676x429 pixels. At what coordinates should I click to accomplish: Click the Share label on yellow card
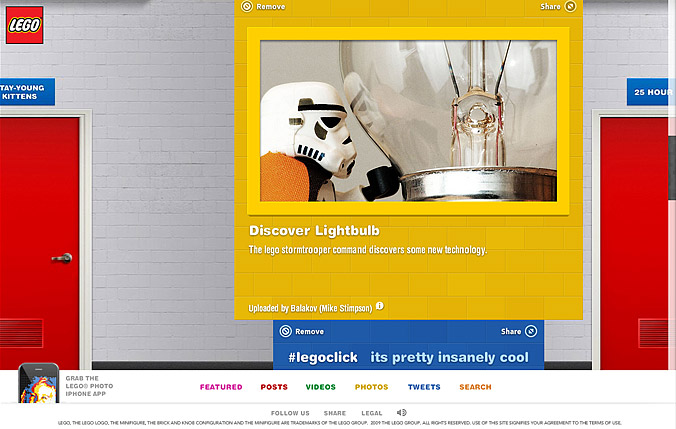click(x=550, y=6)
